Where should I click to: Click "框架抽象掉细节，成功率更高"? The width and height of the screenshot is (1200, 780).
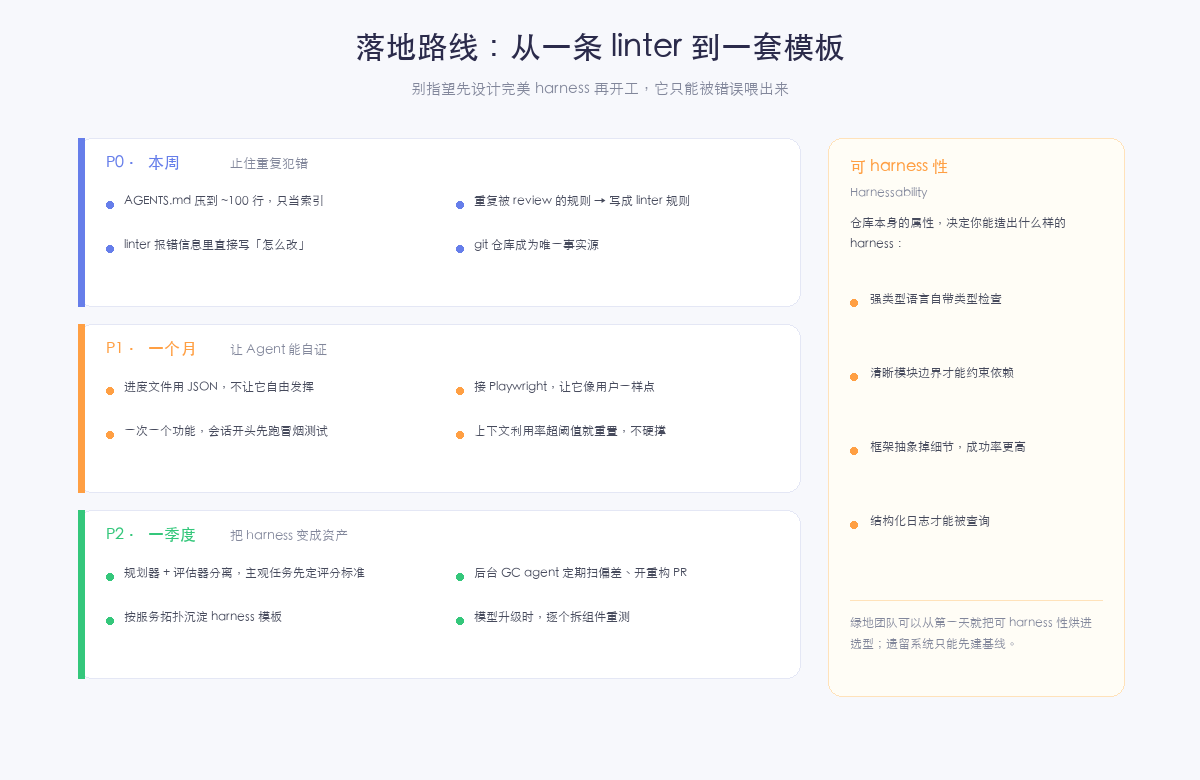tap(948, 447)
